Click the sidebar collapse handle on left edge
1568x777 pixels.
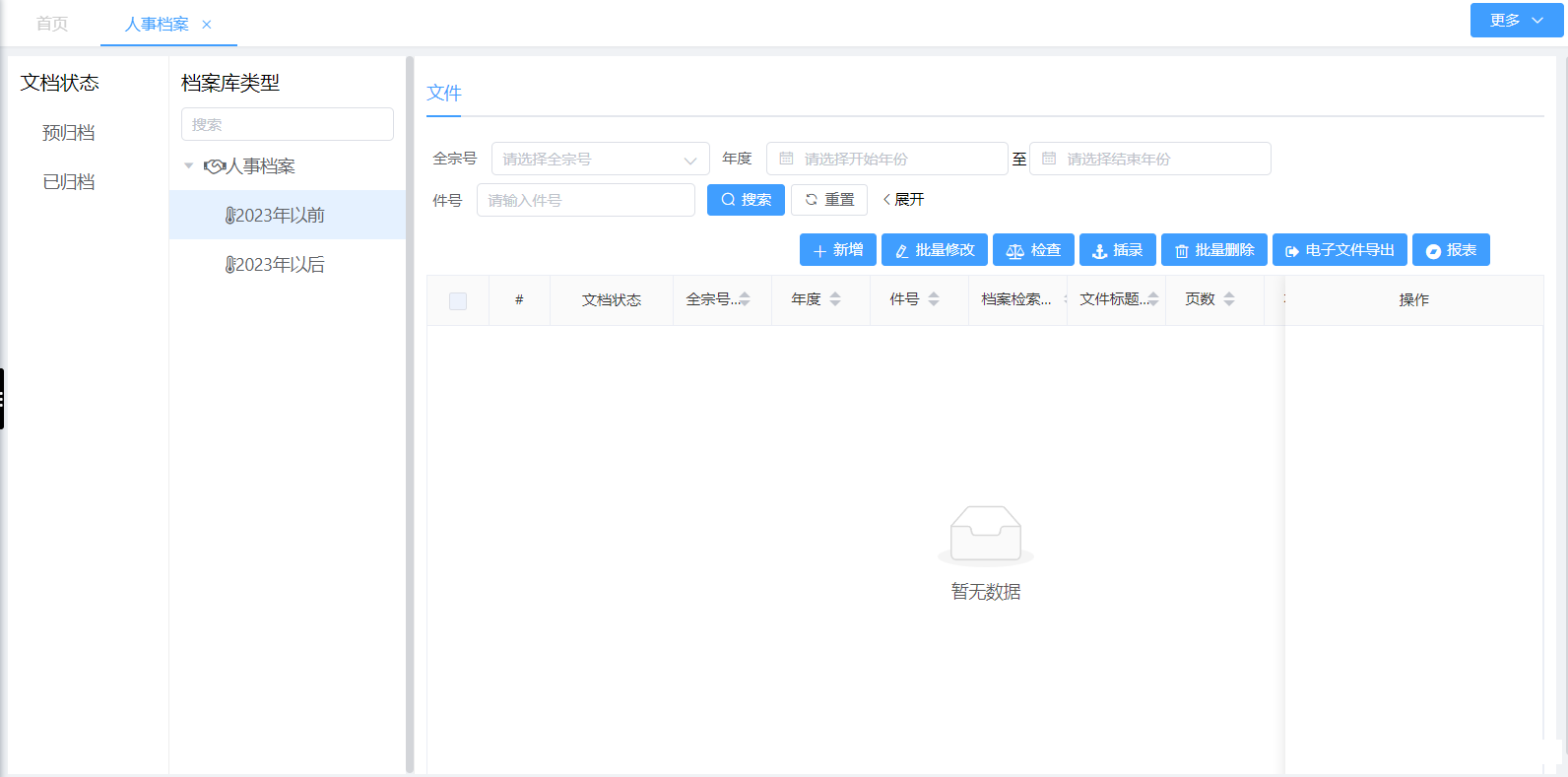point(2,399)
